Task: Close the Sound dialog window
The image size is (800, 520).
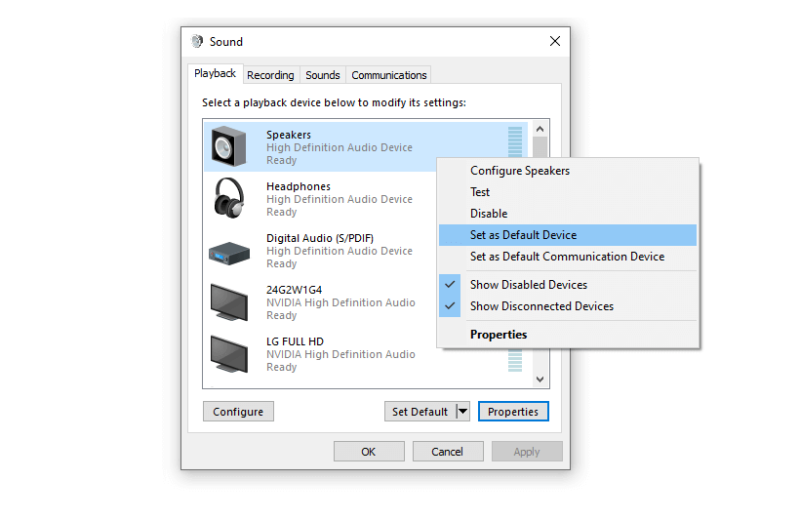Action: (555, 41)
